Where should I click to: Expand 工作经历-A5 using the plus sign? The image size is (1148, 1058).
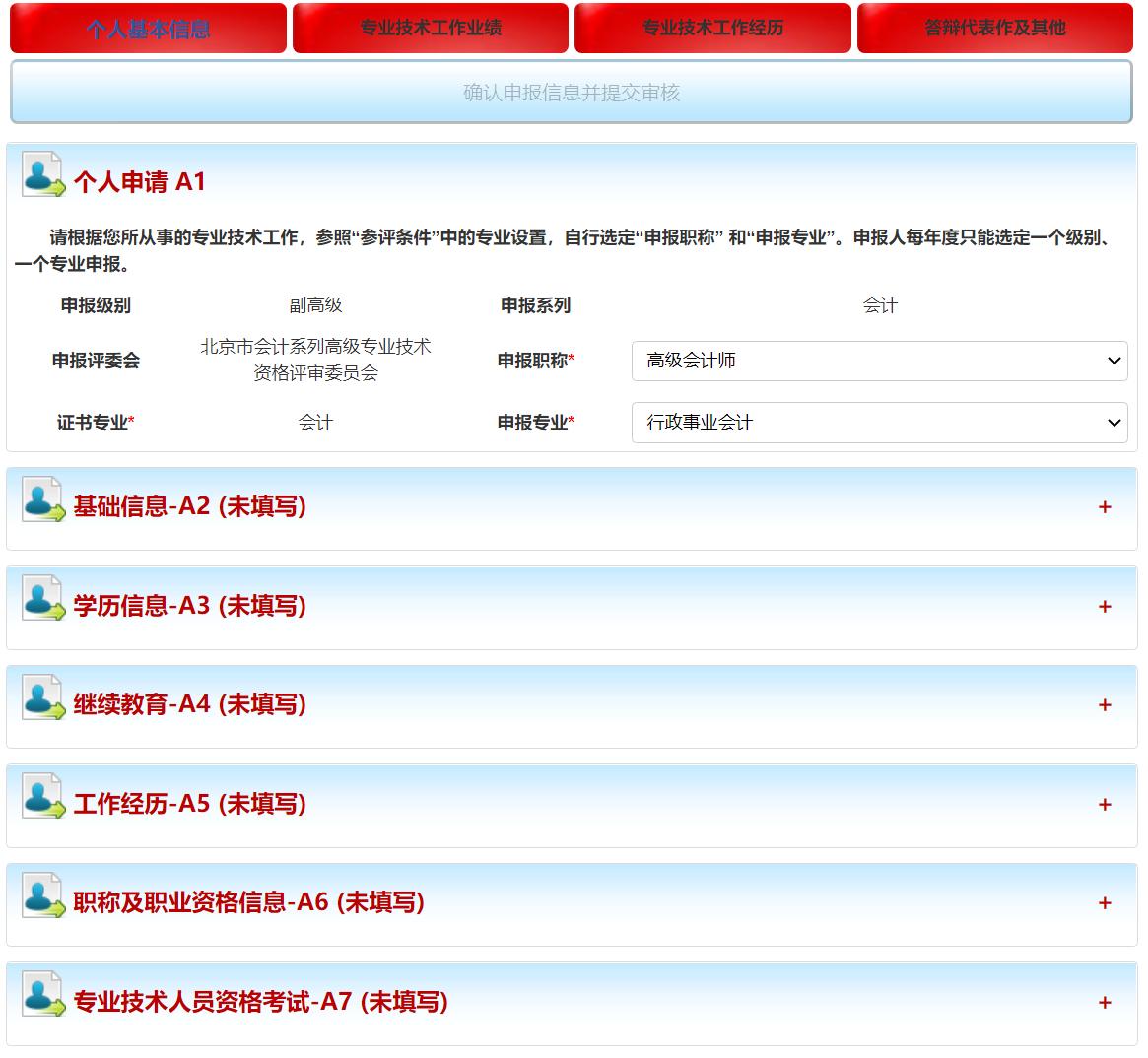click(x=1104, y=805)
